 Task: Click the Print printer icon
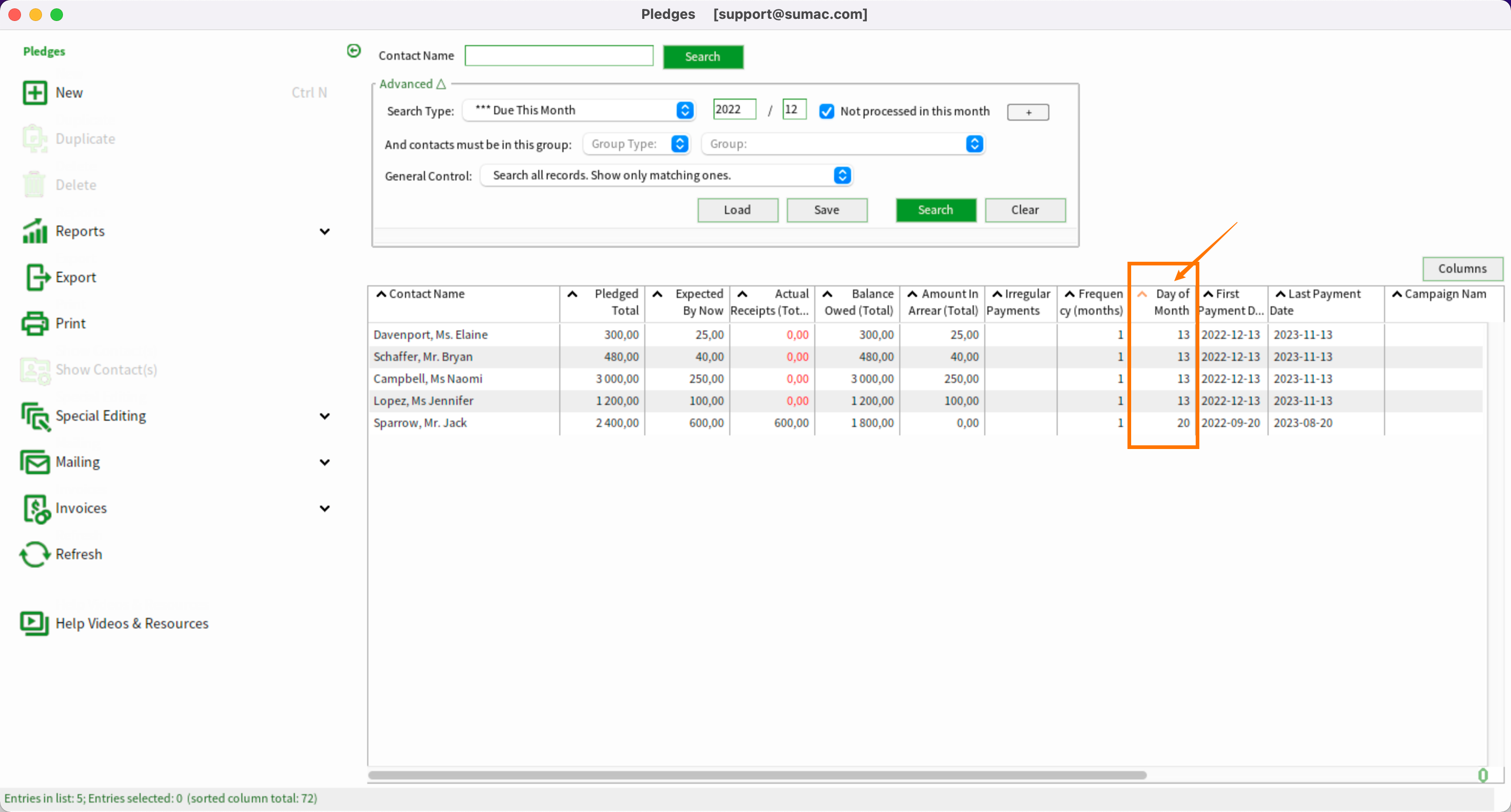point(35,323)
